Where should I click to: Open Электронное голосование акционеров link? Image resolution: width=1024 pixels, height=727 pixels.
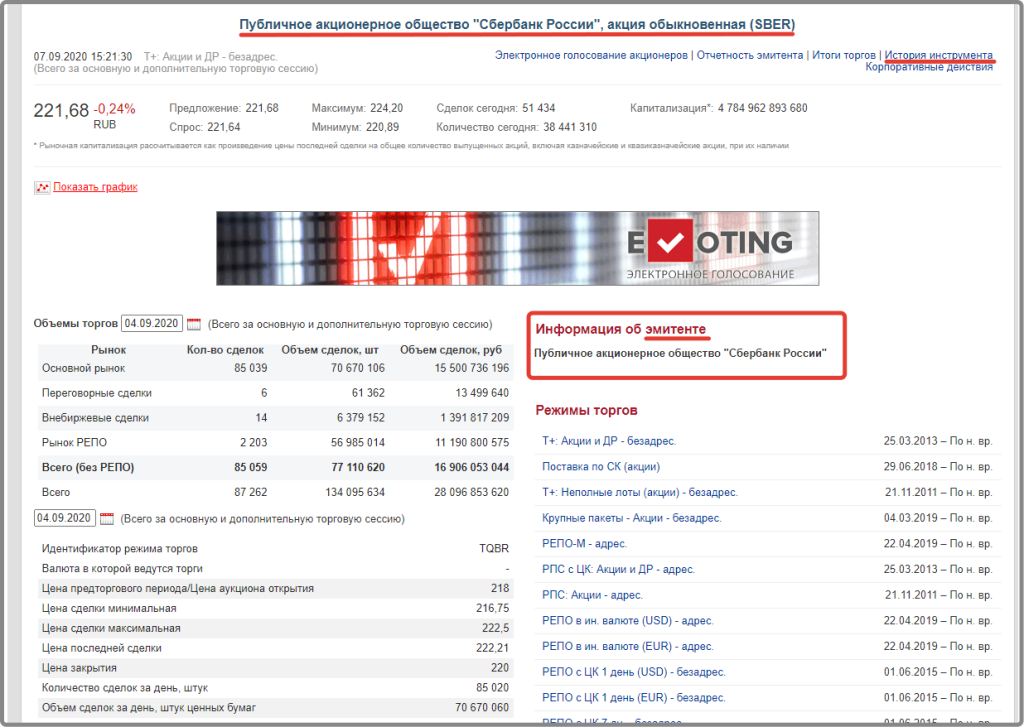coord(591,55)
